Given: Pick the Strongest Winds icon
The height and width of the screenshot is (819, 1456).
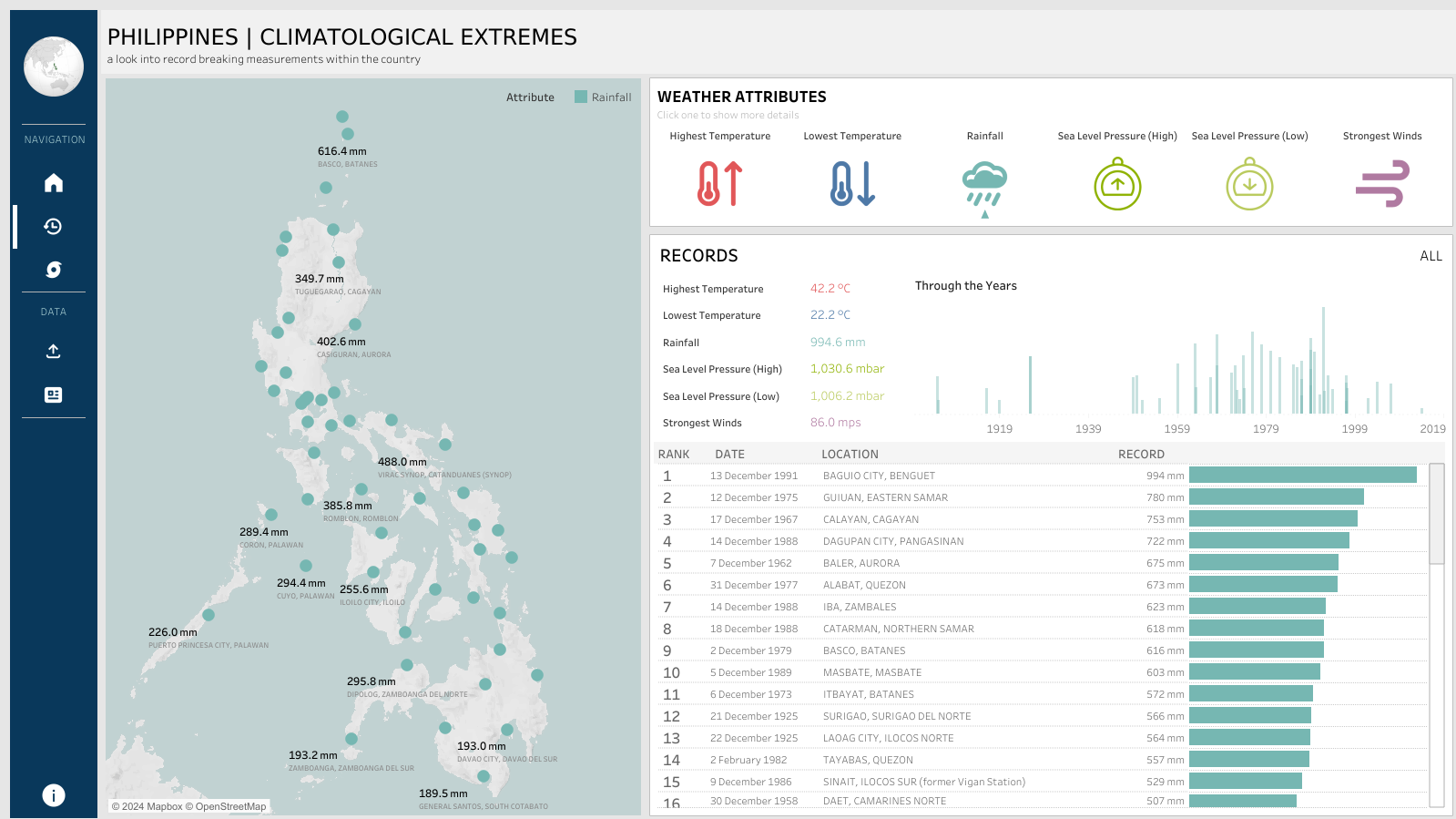Looking at the screenshot, I should pos(1381,184).
